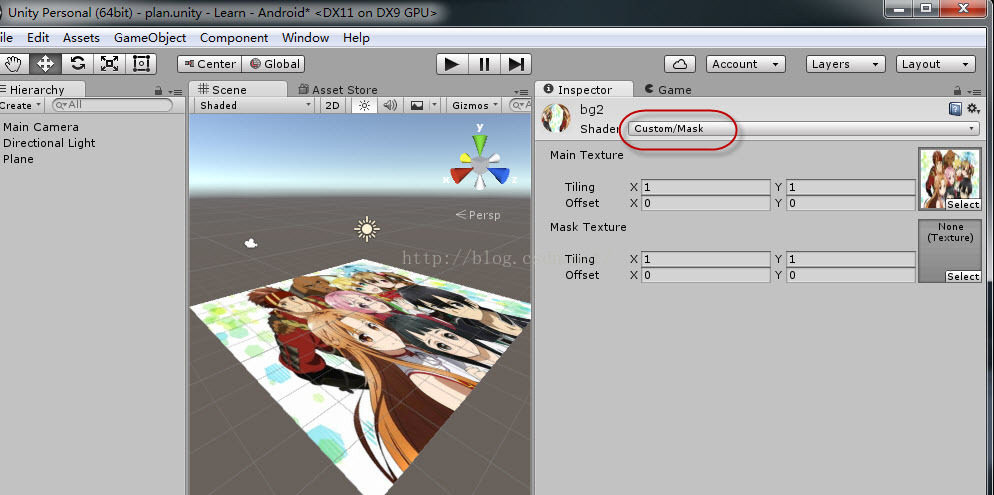
Task: Click Main Texture Offset Y field
Action: [851, 203]
